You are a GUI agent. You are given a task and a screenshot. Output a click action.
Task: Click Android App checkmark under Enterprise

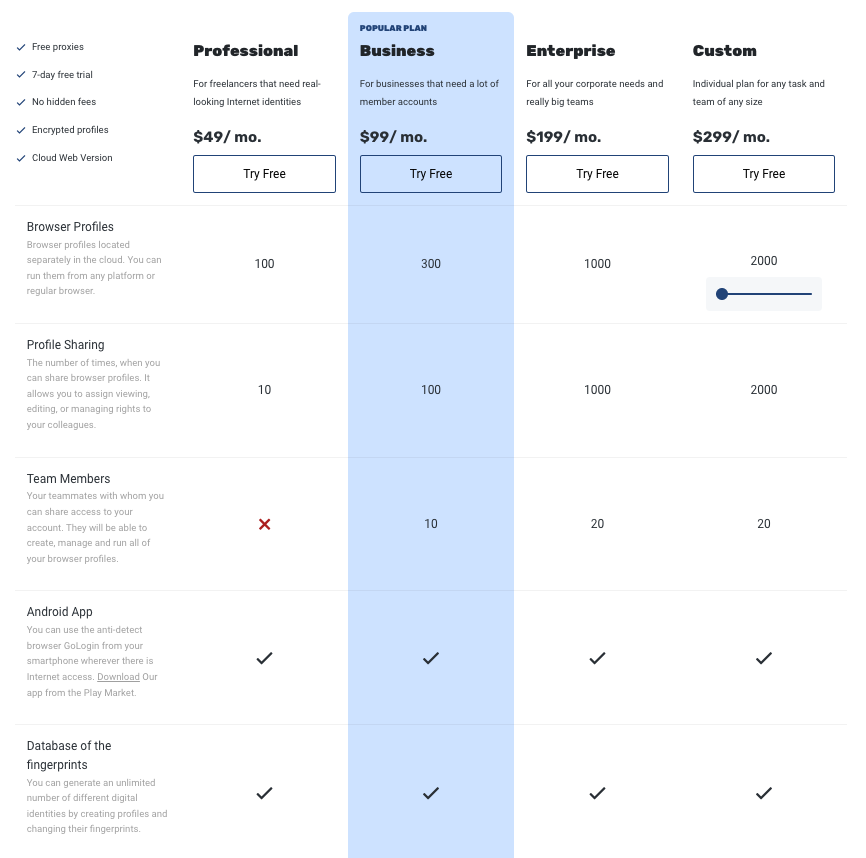[x=597, y=658]
